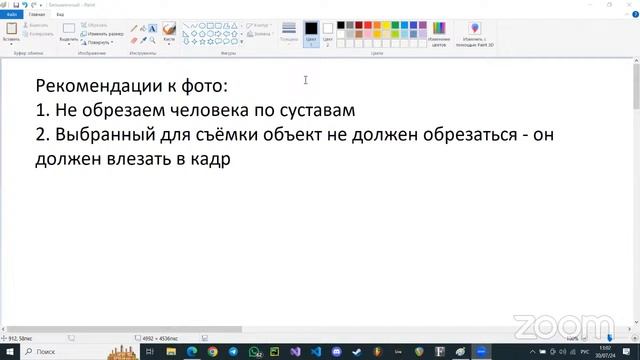
Task: Choose the straight line shape
Action: (186, 26)
